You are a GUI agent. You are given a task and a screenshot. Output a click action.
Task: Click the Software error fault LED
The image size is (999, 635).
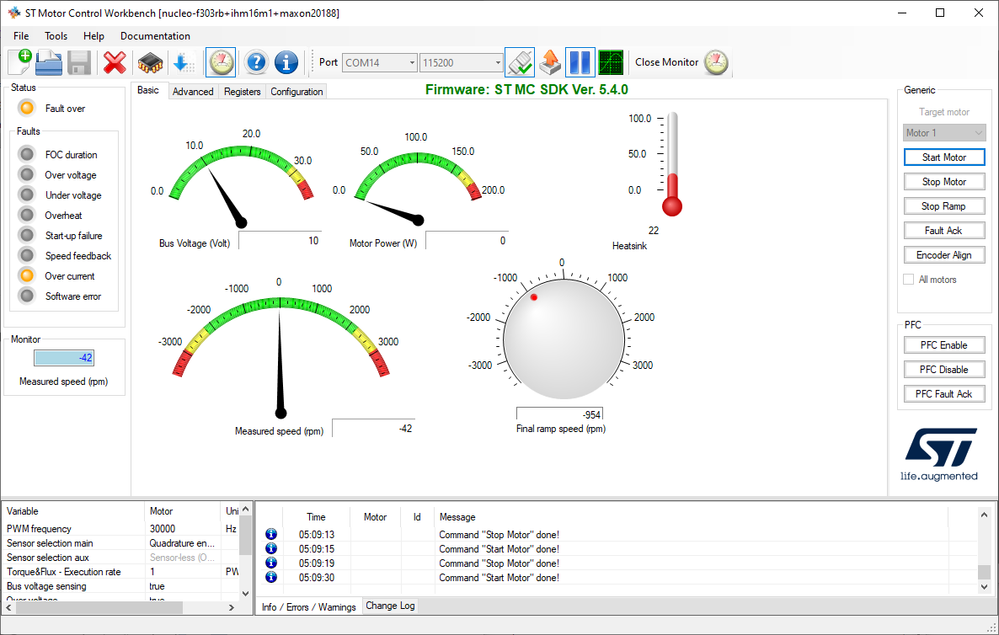pyautogui.click(x=27, y=296)
